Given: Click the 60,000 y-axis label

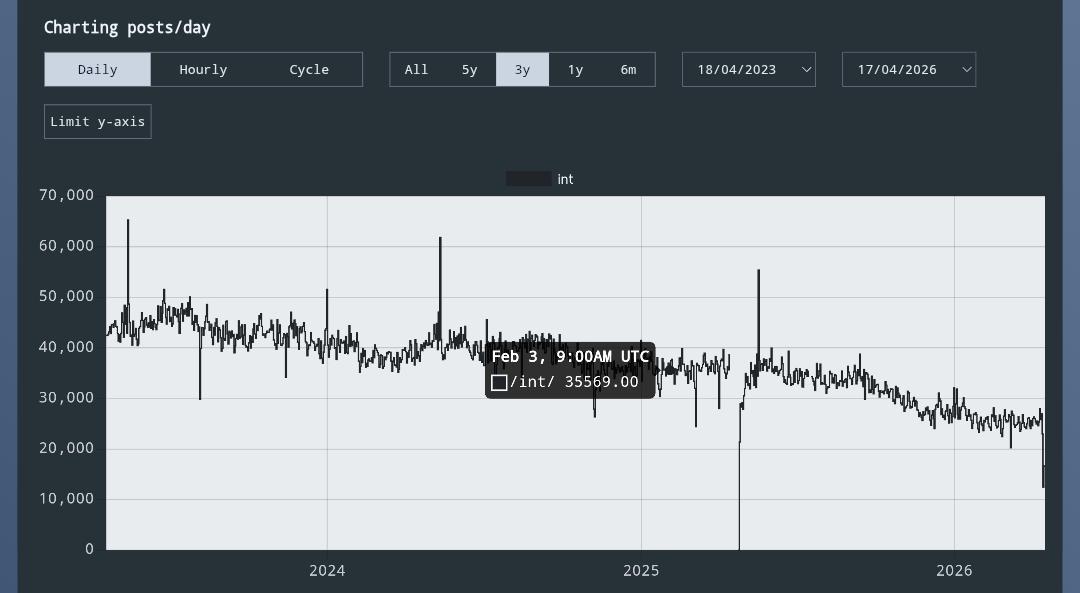Looking at the screenshot, I should [66, 246].
